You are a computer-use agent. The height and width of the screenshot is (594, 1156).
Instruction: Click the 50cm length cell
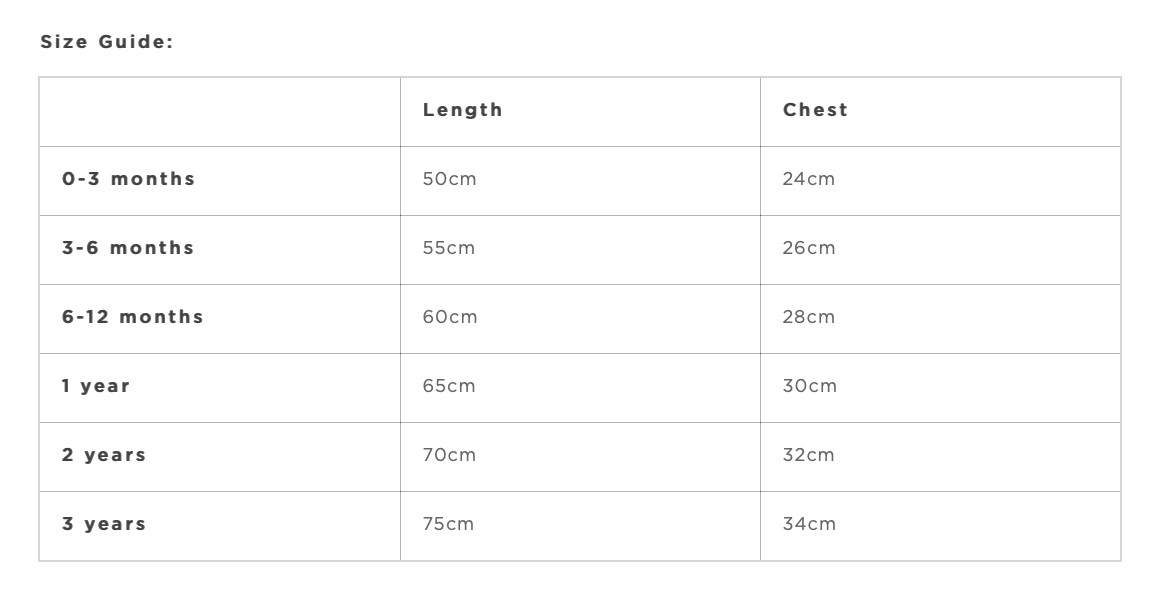pos(449,179)
